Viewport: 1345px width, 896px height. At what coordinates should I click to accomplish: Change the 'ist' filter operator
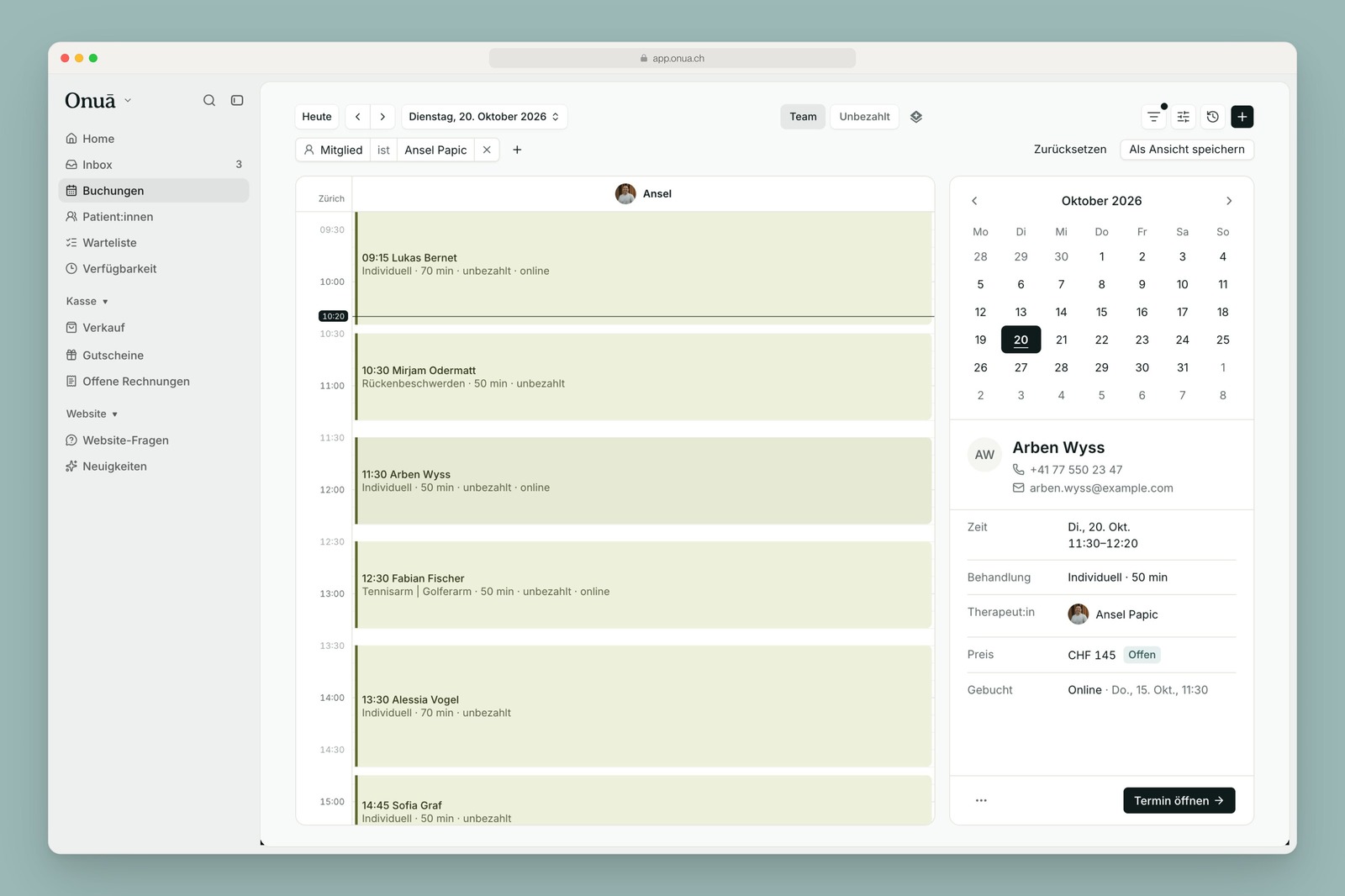tap(383, 150)
